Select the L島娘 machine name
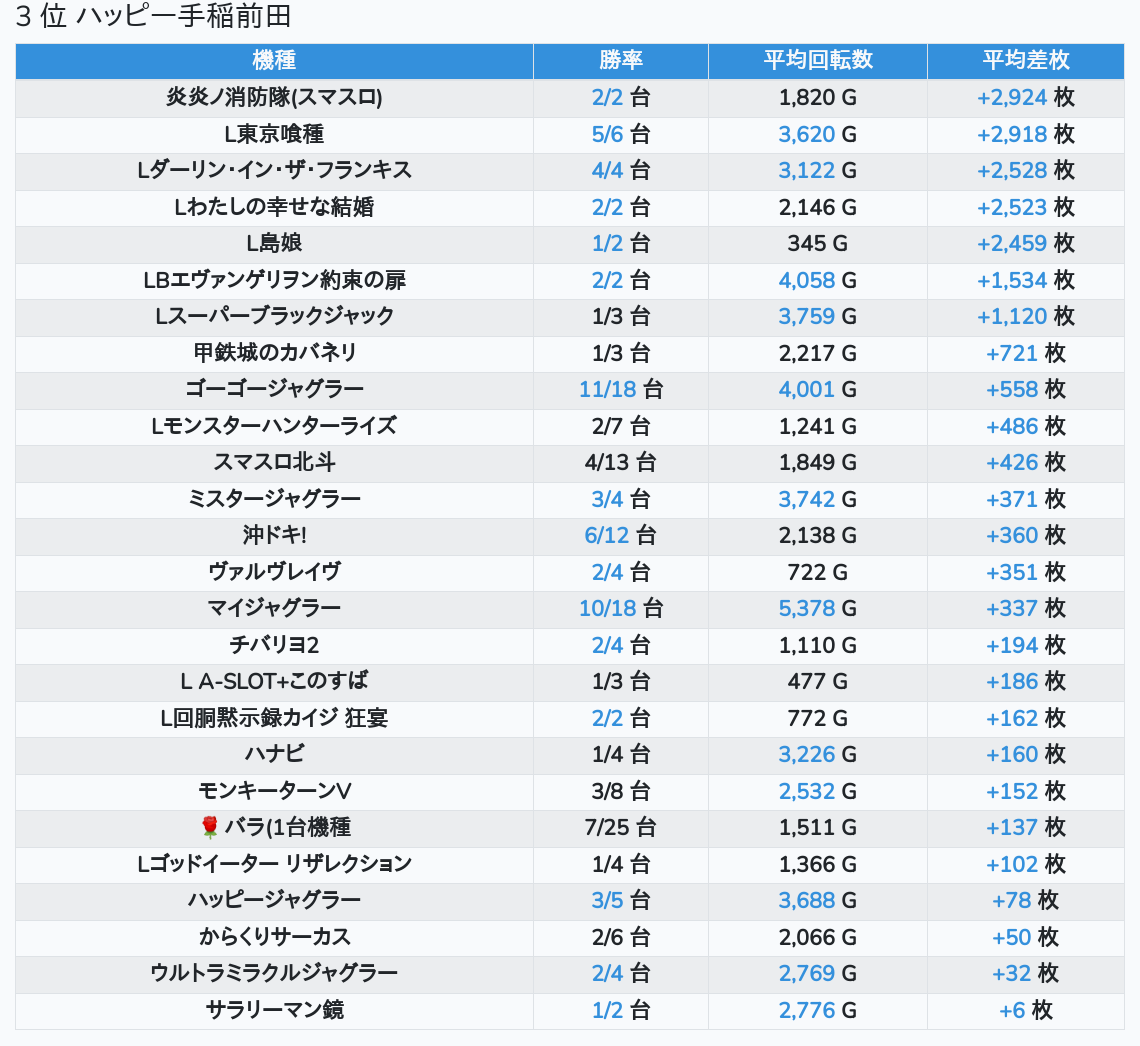Screen dimensions: 1140x1046 274,243
